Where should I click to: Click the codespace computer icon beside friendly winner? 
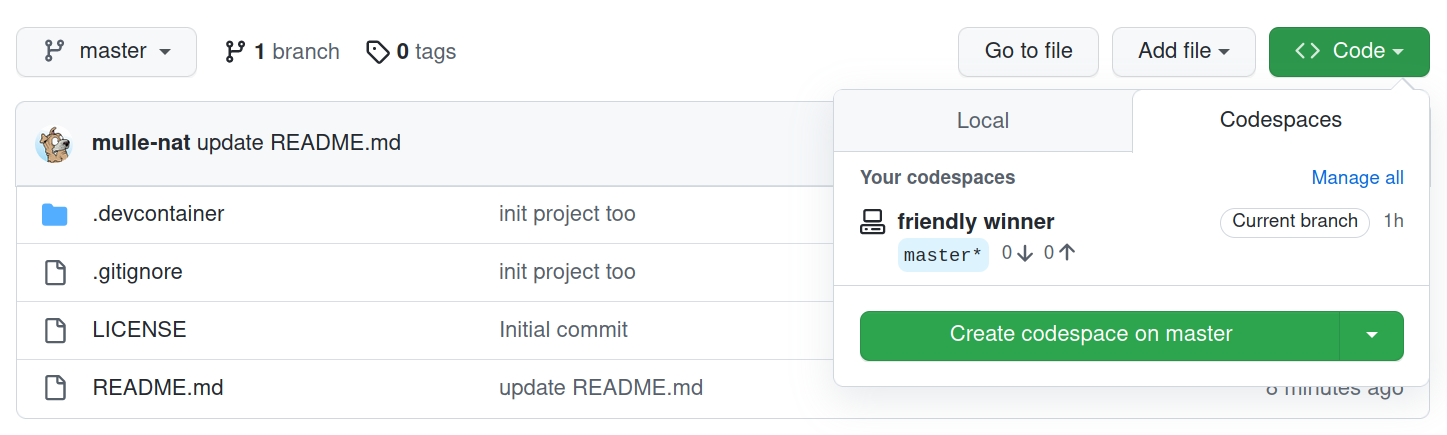pyautogui.click(x=872, y=222)
